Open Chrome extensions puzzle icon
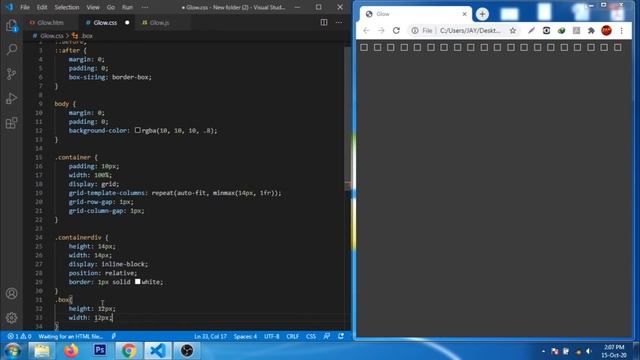 click(x=591, y=31)
